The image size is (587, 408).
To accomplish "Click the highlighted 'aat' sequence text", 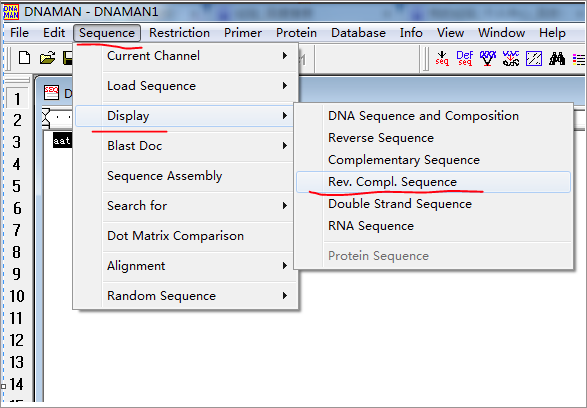I will 62,140.
